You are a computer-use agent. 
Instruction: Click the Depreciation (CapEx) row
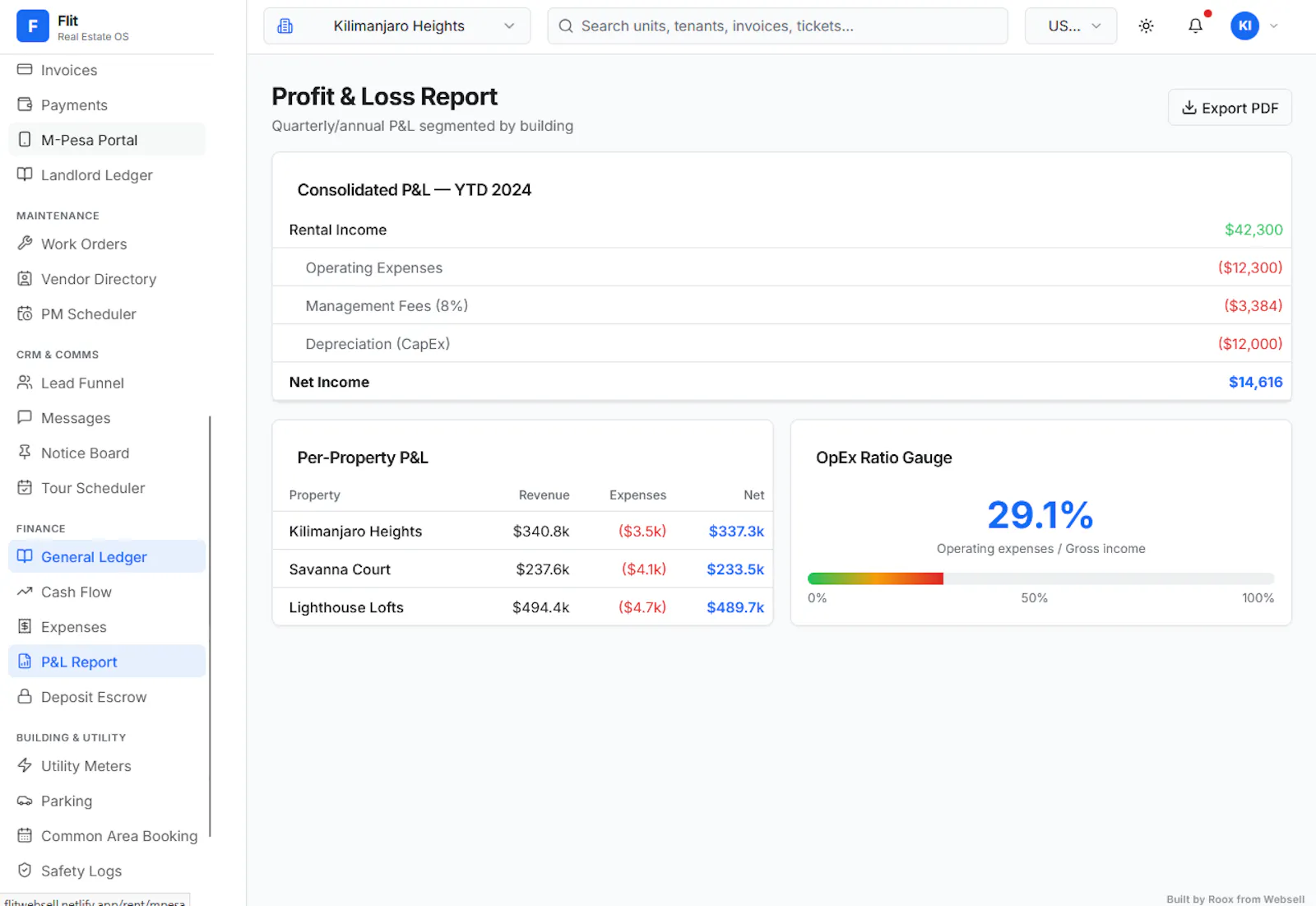click(x=781, y=343)
